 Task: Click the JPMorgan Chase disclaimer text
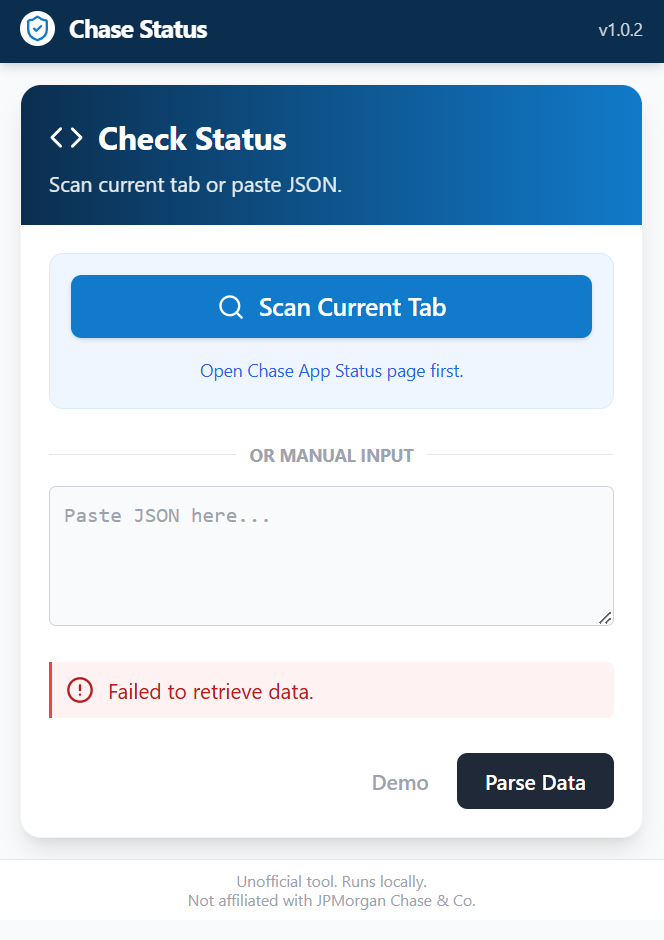tap(331, 901)
